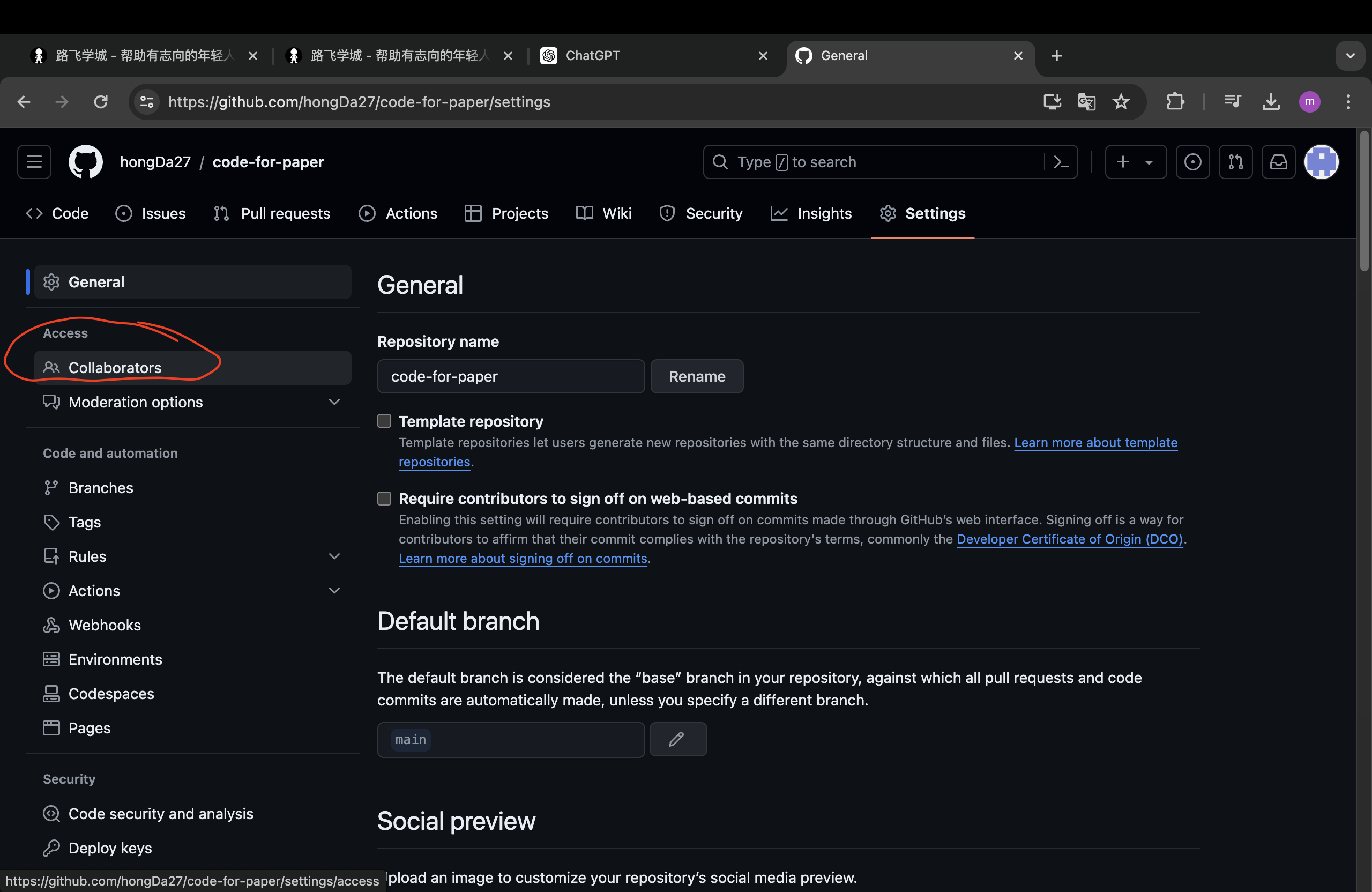This screenshot has height=892, width=1372.
Task: Open Chrome profile avatar m
Action: pyautogui.click(x=1309, y=102)
